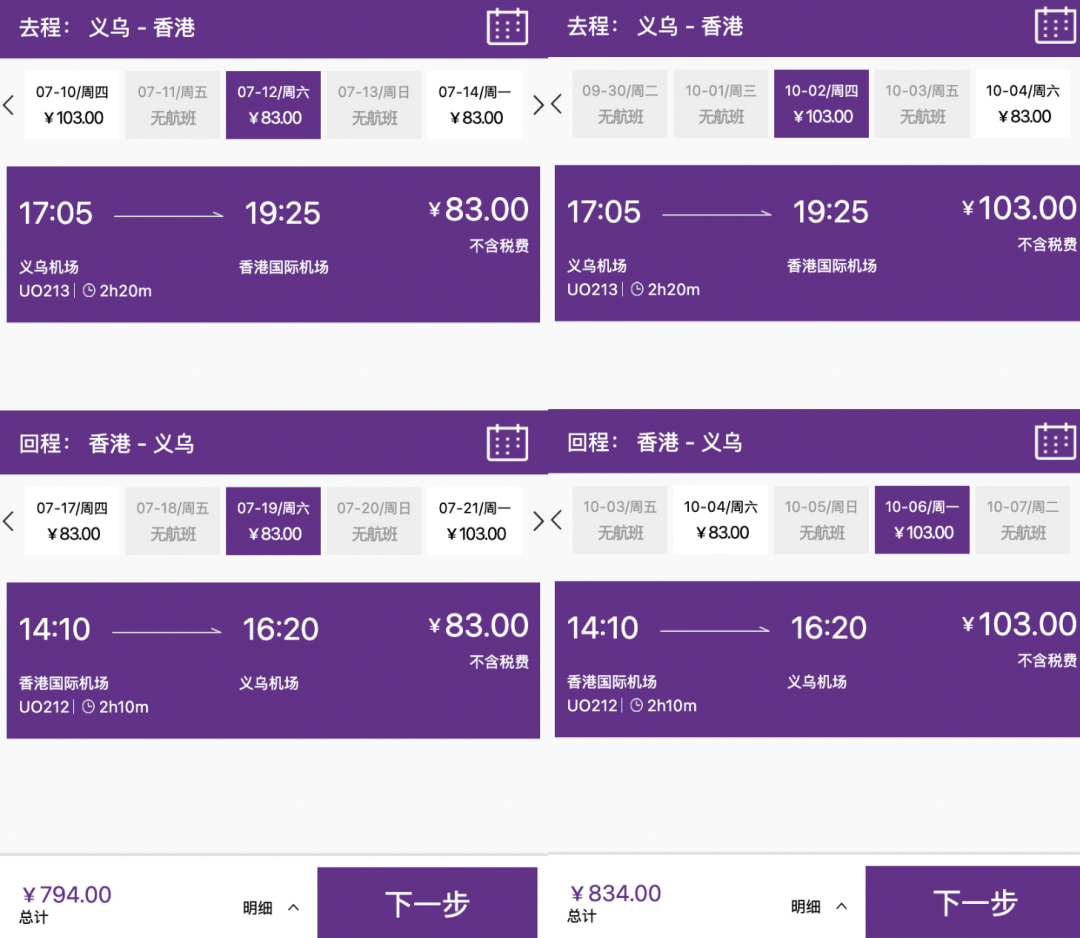The width and height of the screenshot is (1080, 938).
Task: Show next dates after 07-14
Action: tap(539, 105)
